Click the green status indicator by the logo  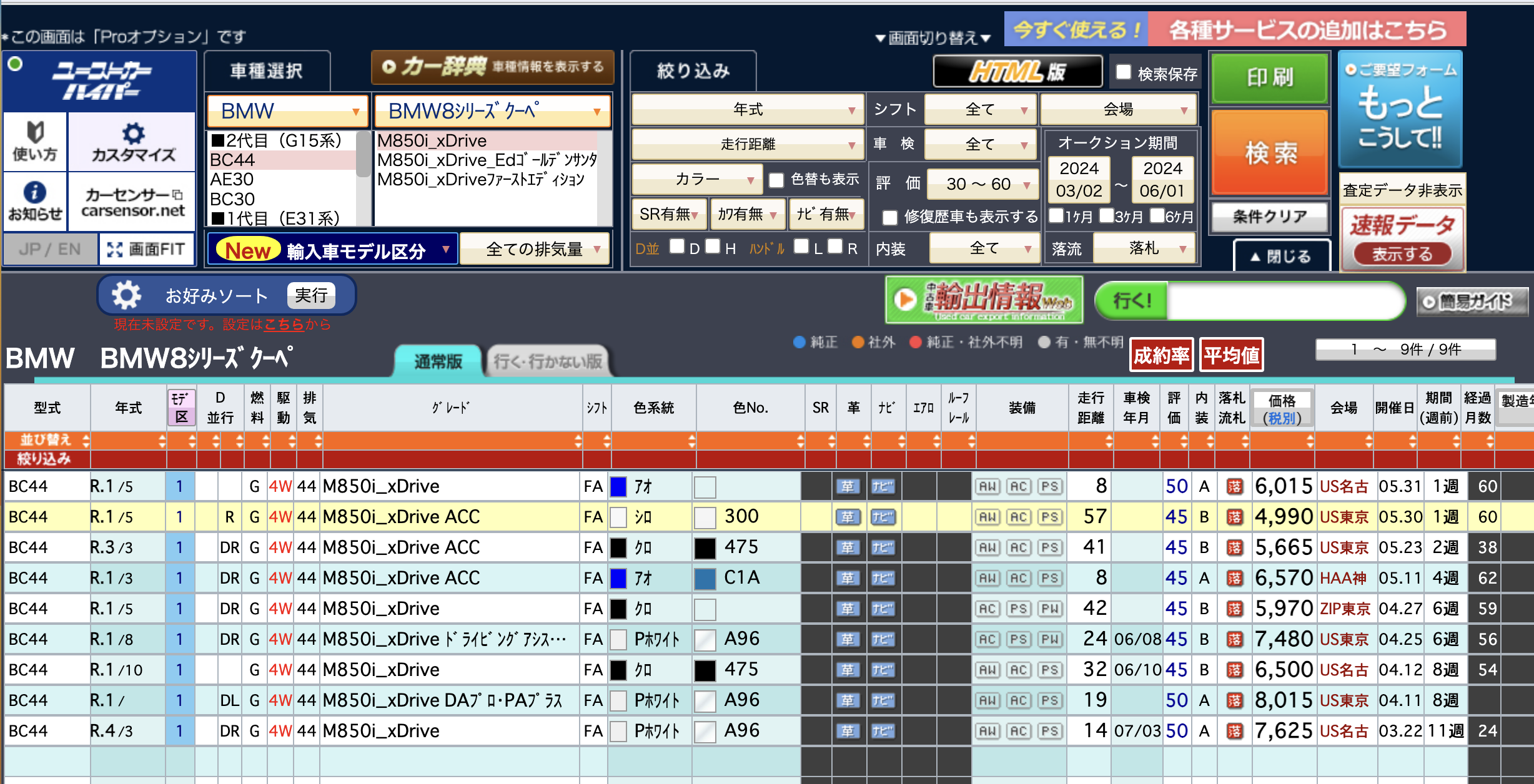[x=16, y=64]
